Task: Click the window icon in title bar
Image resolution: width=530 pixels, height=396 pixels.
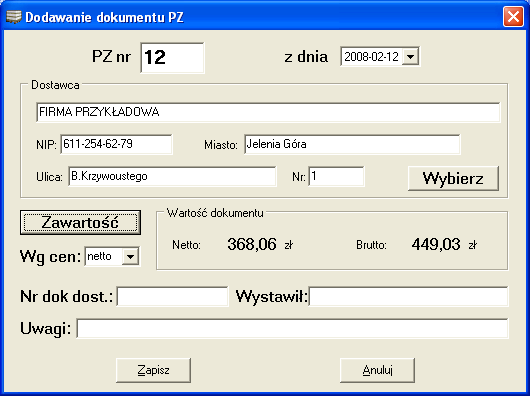Action: (14, 17)
